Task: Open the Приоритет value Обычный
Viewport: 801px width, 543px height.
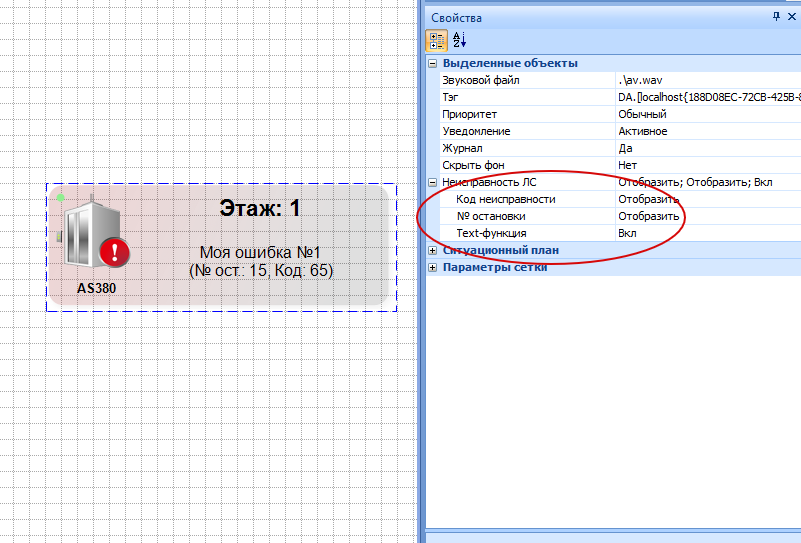Action: (x=707, y=114)
